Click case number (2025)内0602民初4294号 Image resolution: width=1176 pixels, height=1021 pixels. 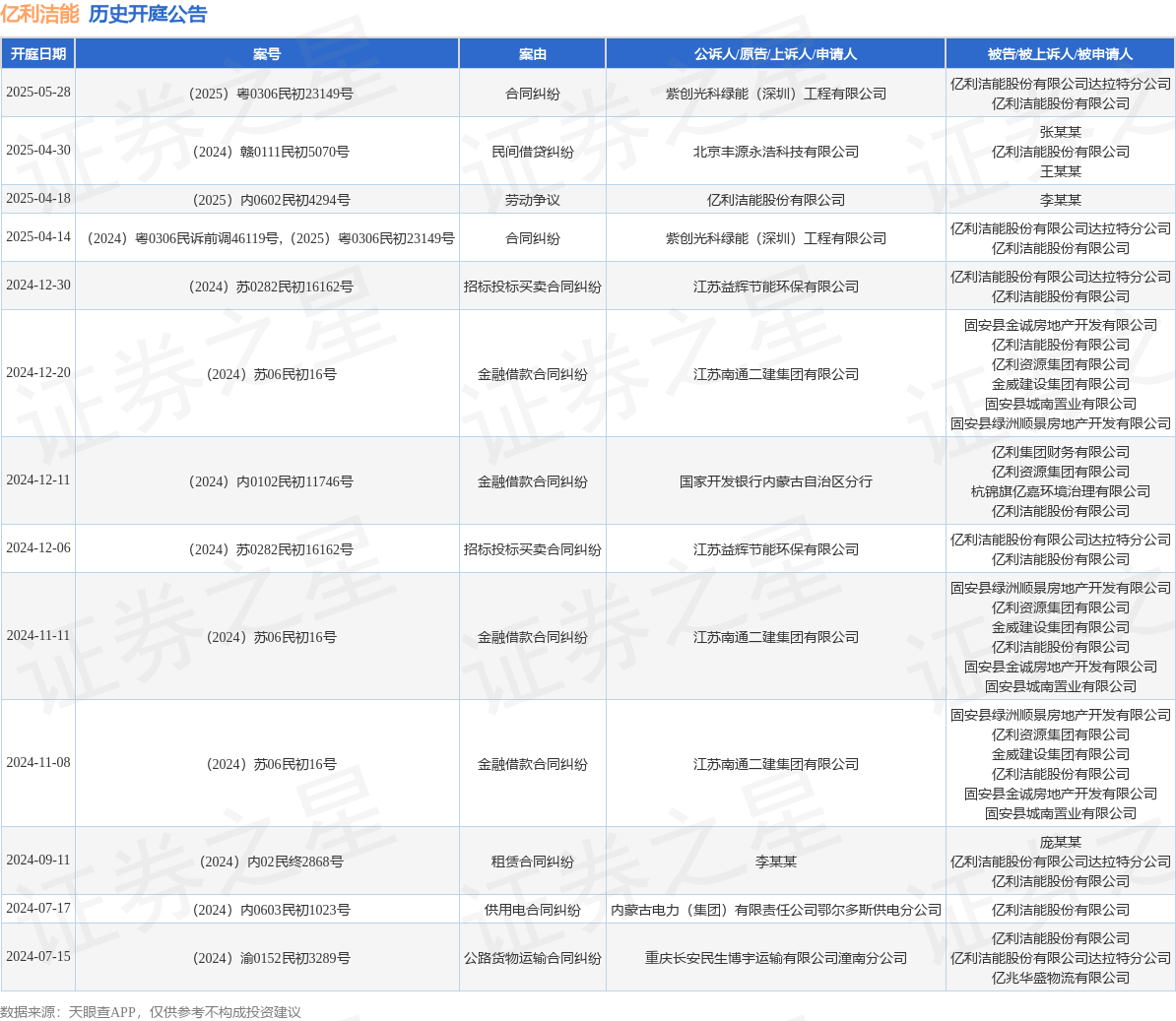click(272, 200)
